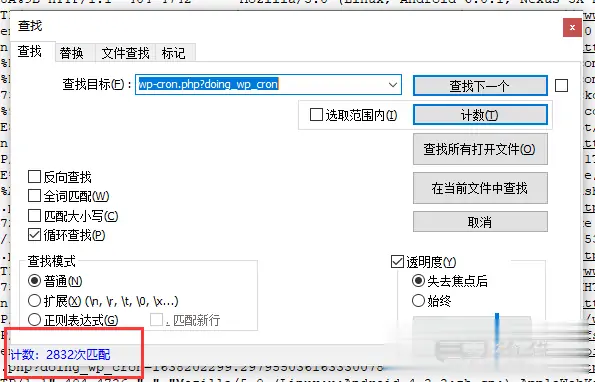Screen dimensions: 595x382
Task: Select the 失去焦点后 radio option
Action: (418, 281)
